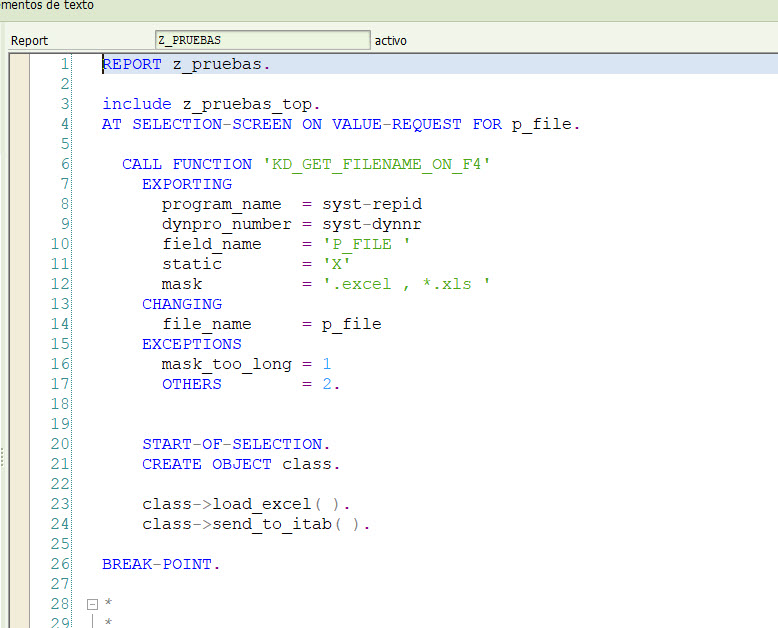Image resolution: width=778 pixels, height=628 pixels.
Task: Click the include z_pruebas_top statement
Action: tap(210, 104)
